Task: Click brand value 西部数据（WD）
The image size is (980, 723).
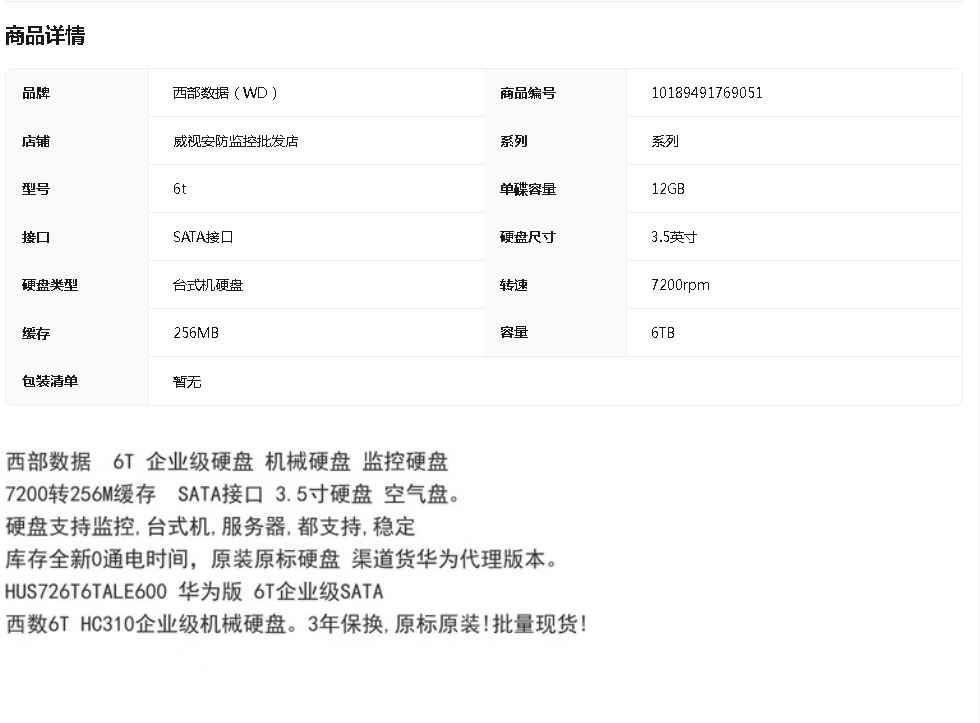Action: 225,93
